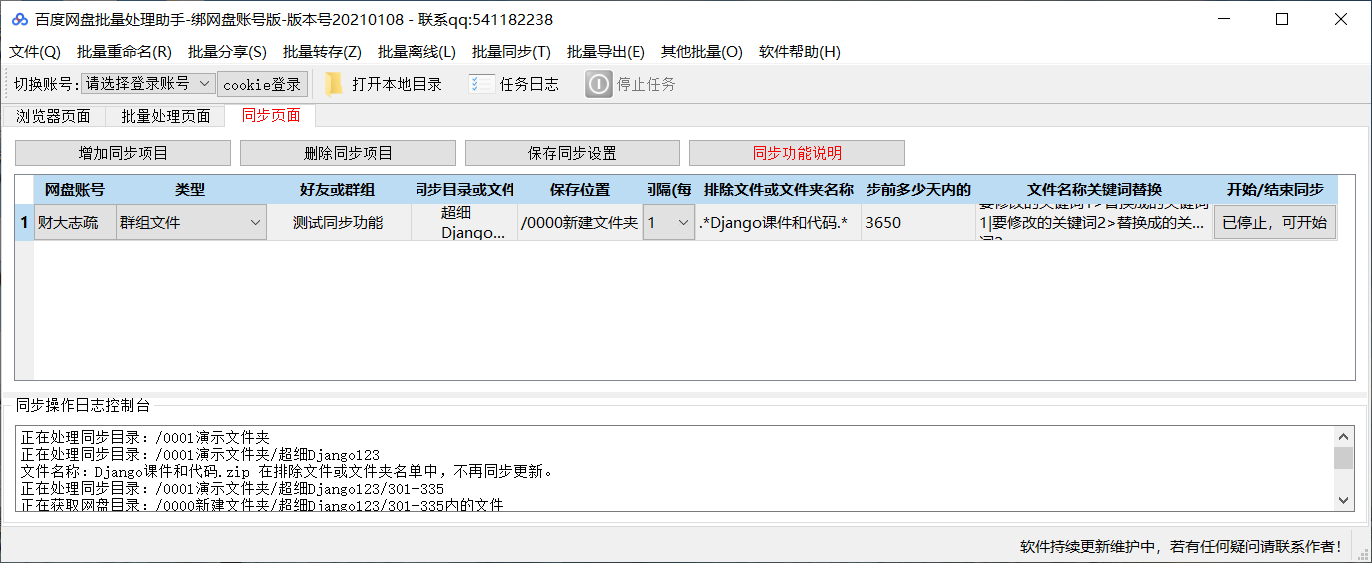
Task: Open the 批量转存(Z) menu
Action: tap(322, 52)
